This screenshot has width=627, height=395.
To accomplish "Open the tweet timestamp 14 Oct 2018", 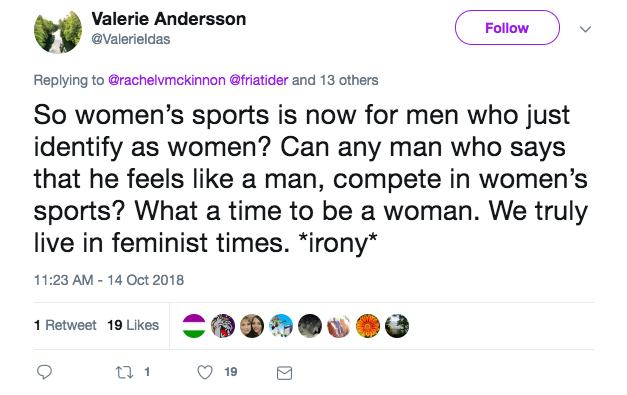I will pos(109,280).
